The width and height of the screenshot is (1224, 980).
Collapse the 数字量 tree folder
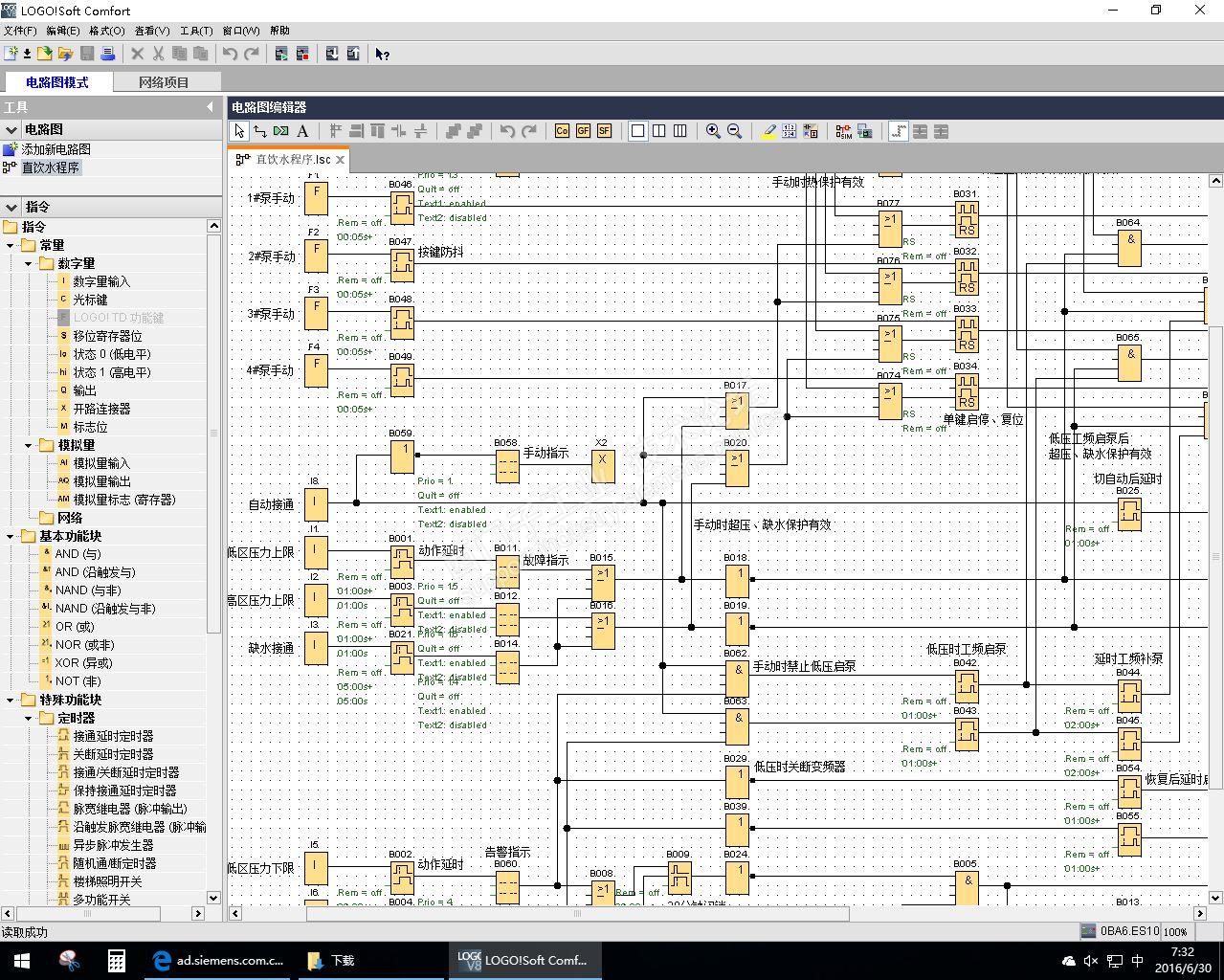(29, 263)
